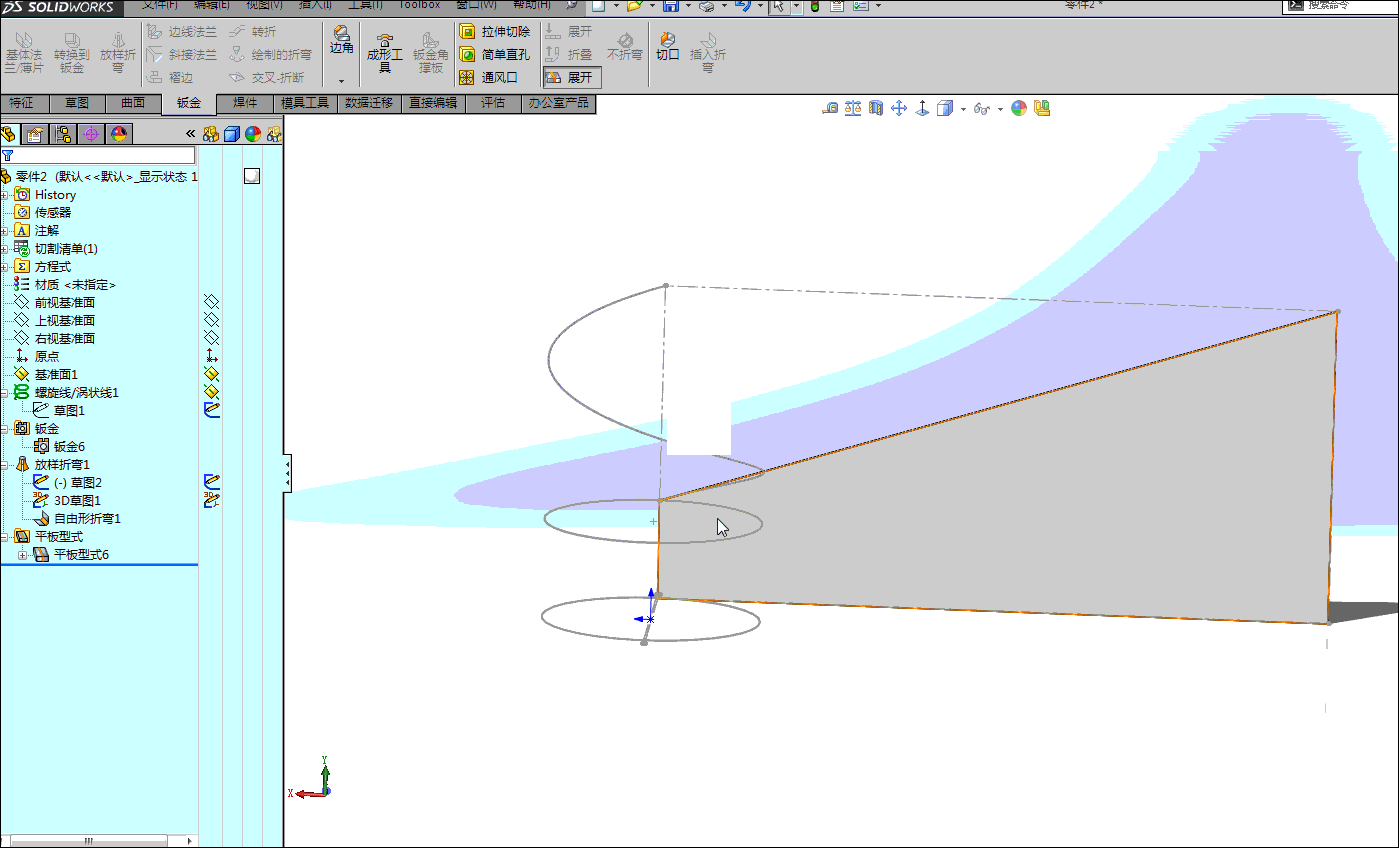Select the 通风口 vent tool
Screen dimensions: 1399x848
pos(488,77)
